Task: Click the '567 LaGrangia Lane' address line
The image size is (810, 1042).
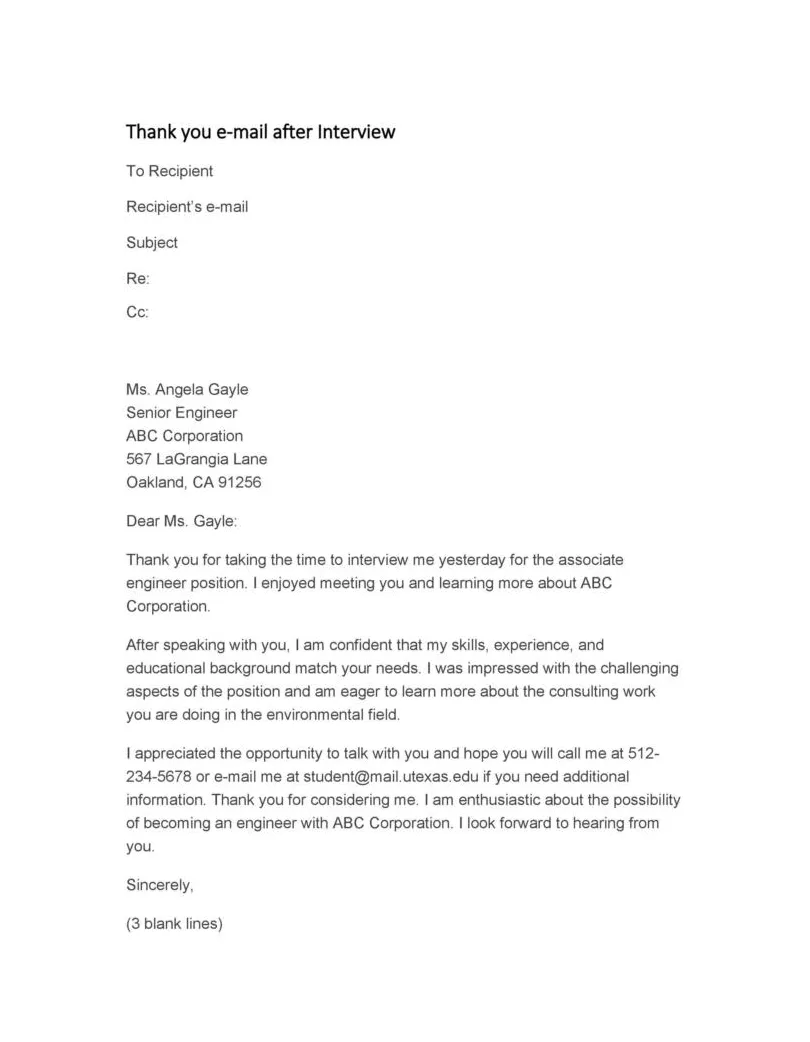Action: tap(196, 459)
